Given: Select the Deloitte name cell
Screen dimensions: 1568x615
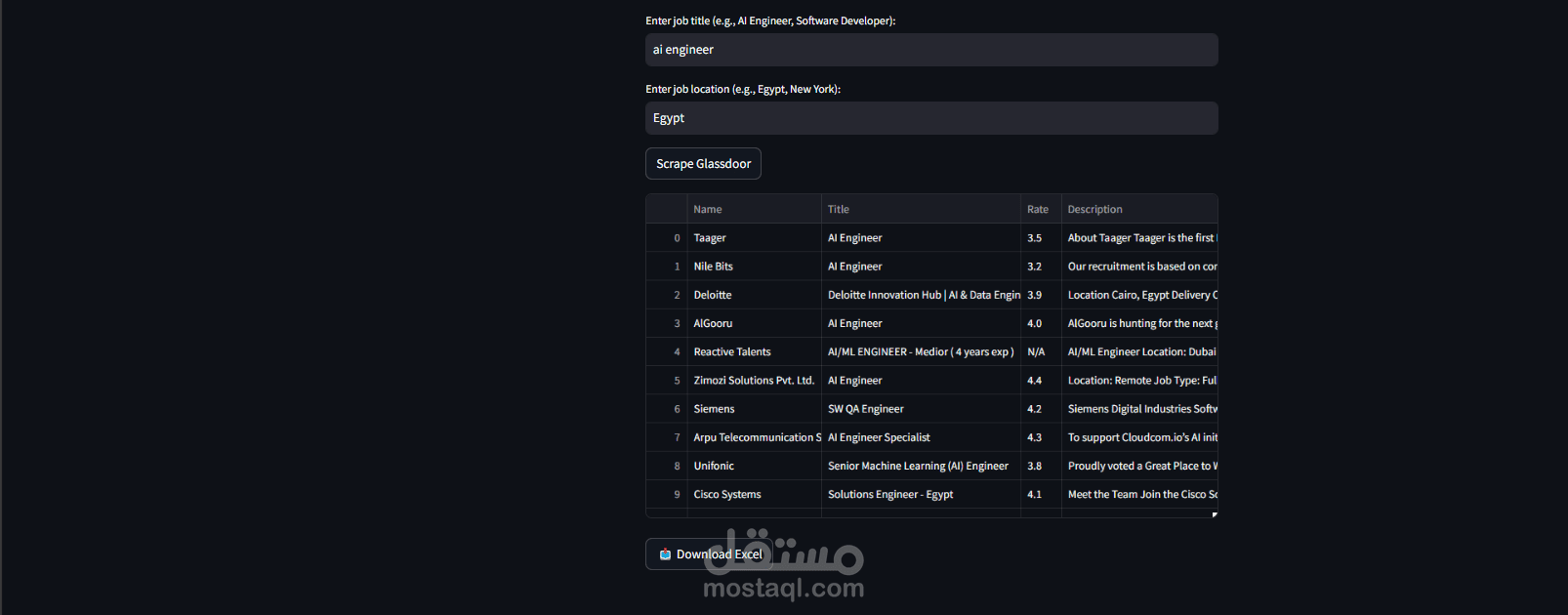Looking at the screenshot, I should click(x=754, y=295).
